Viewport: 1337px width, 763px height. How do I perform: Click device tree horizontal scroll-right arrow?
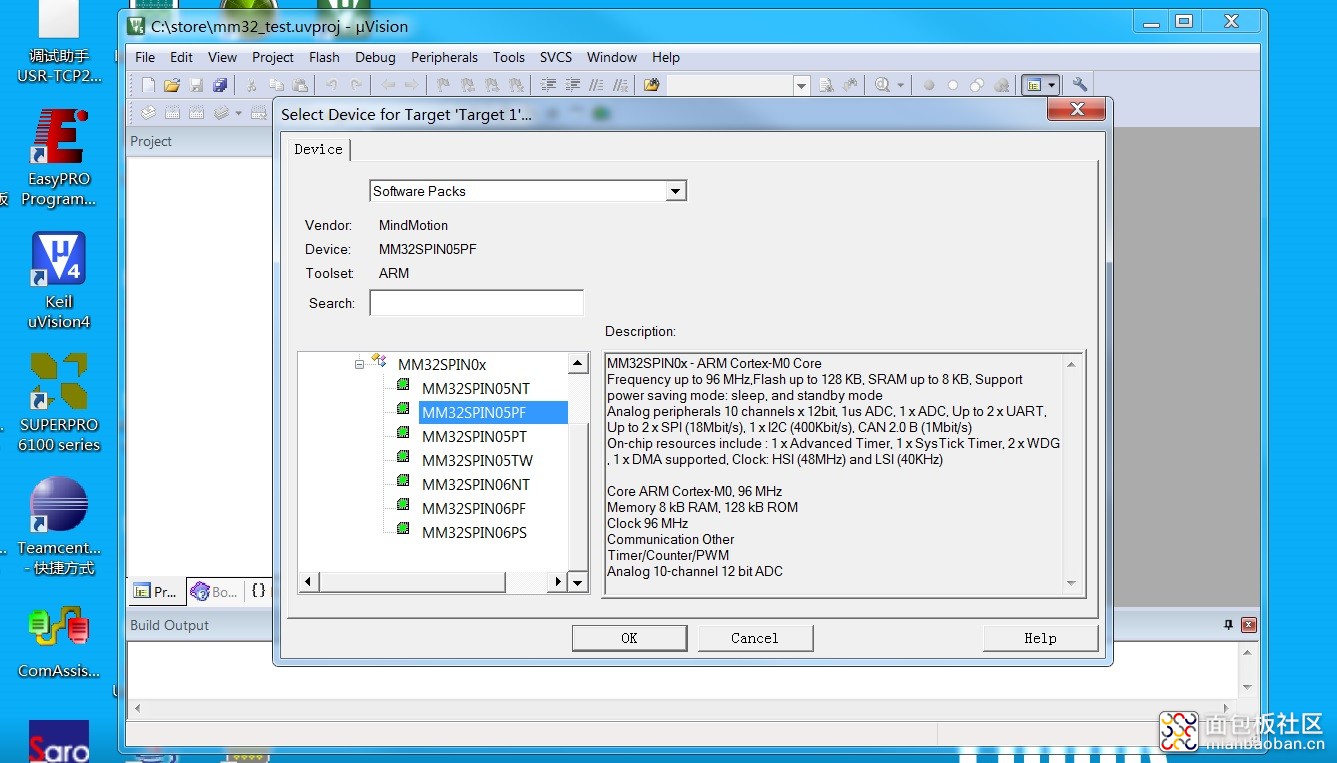(557, 581)
